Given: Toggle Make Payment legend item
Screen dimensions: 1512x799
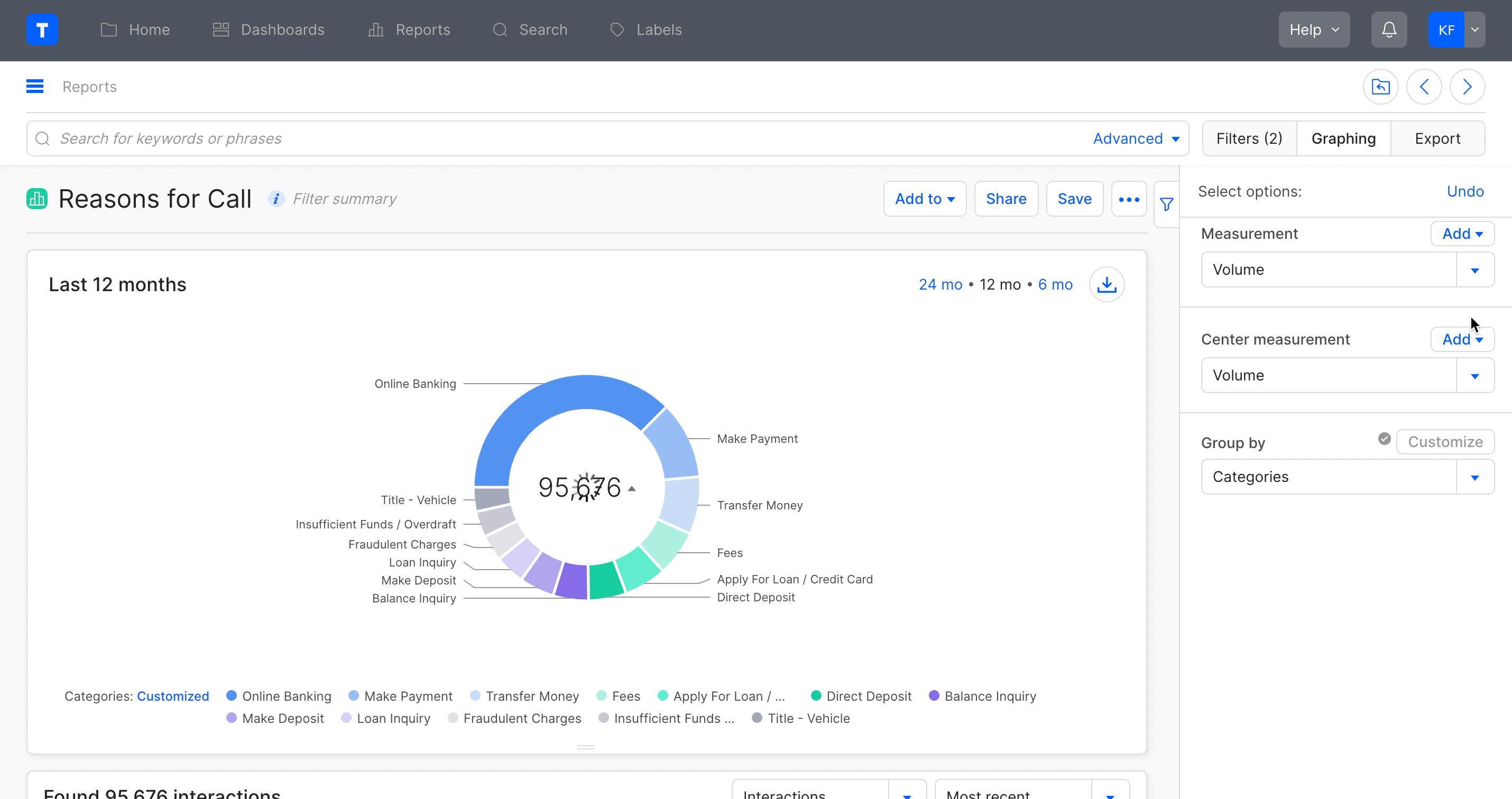Looking at the screenshot, I should point(408,696).
